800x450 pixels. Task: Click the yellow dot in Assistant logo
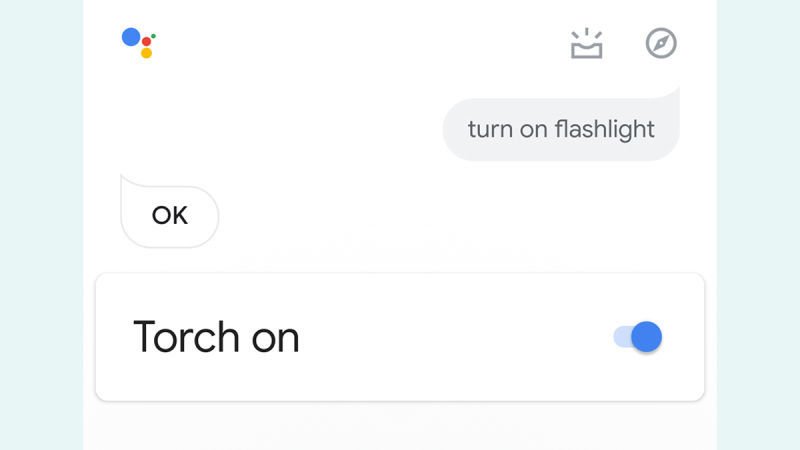tap(146, 53)
